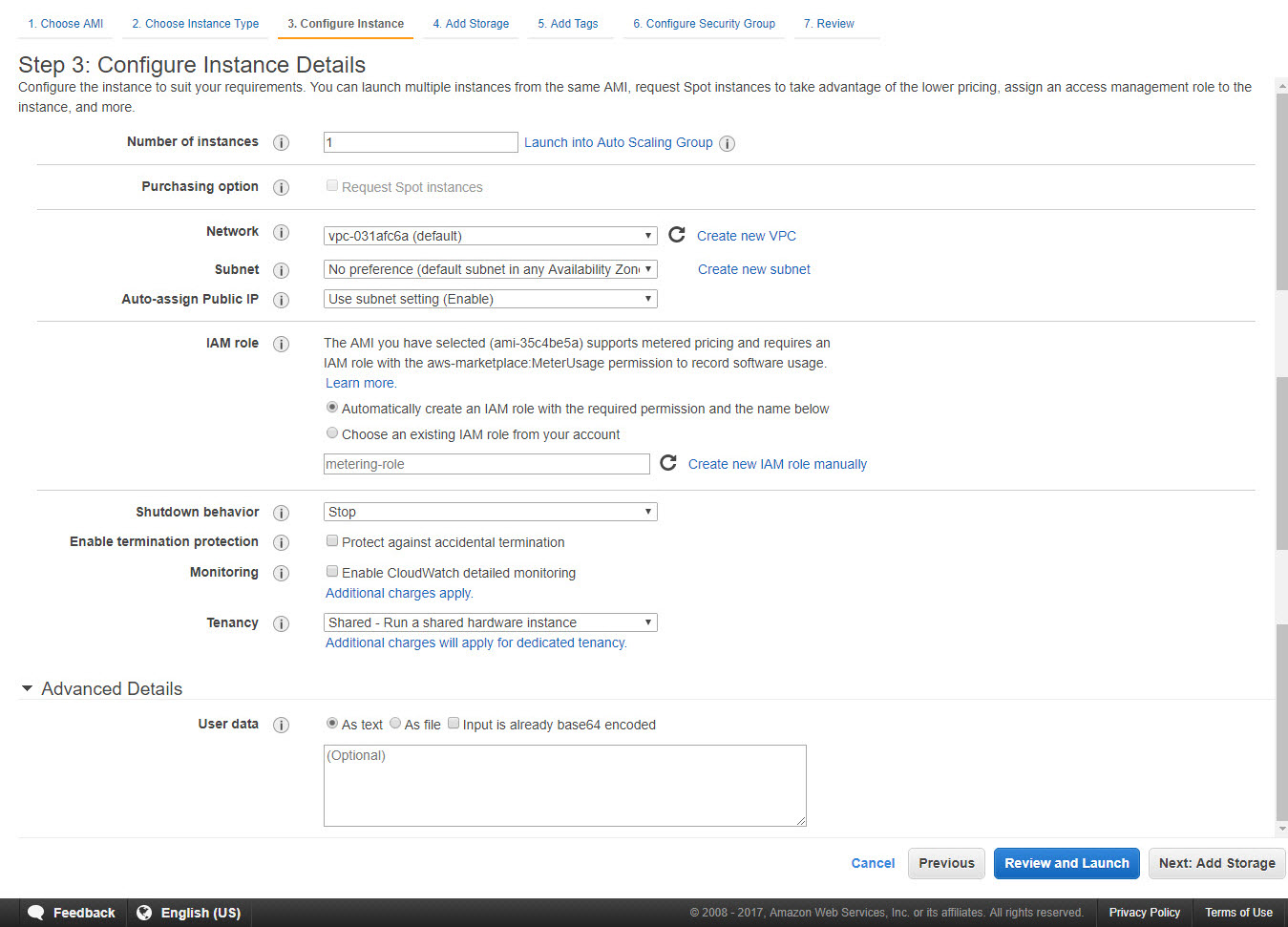Screen dimensions: 1288x927
Task: Click the Previous button
Action: coord(947,863)
